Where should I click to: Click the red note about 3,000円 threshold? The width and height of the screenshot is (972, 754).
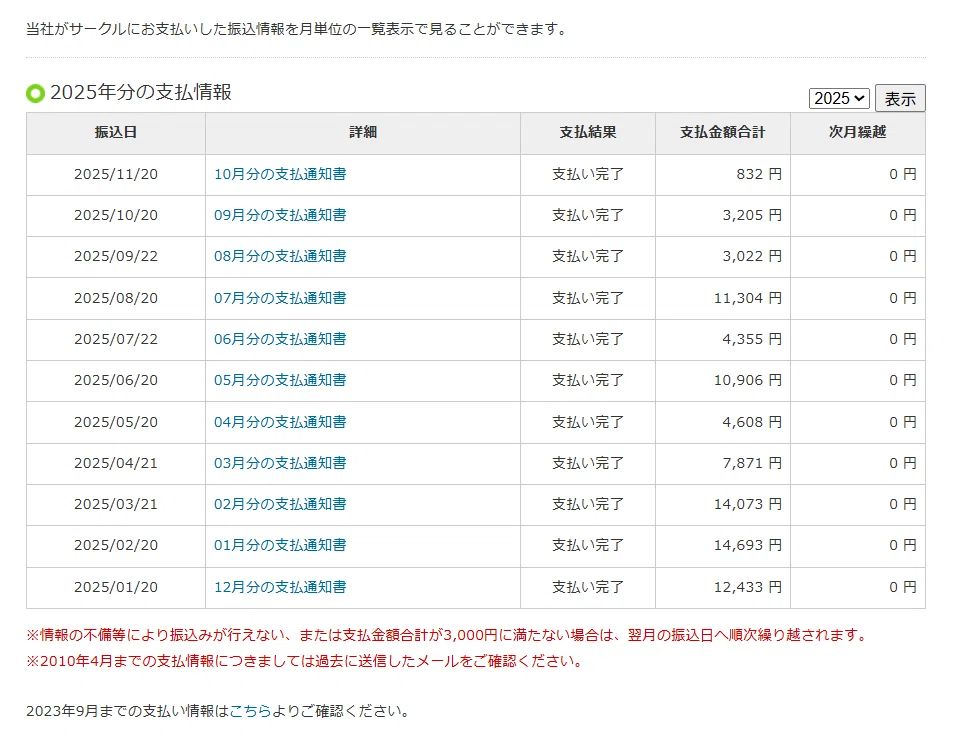click(x=446, y=635)
